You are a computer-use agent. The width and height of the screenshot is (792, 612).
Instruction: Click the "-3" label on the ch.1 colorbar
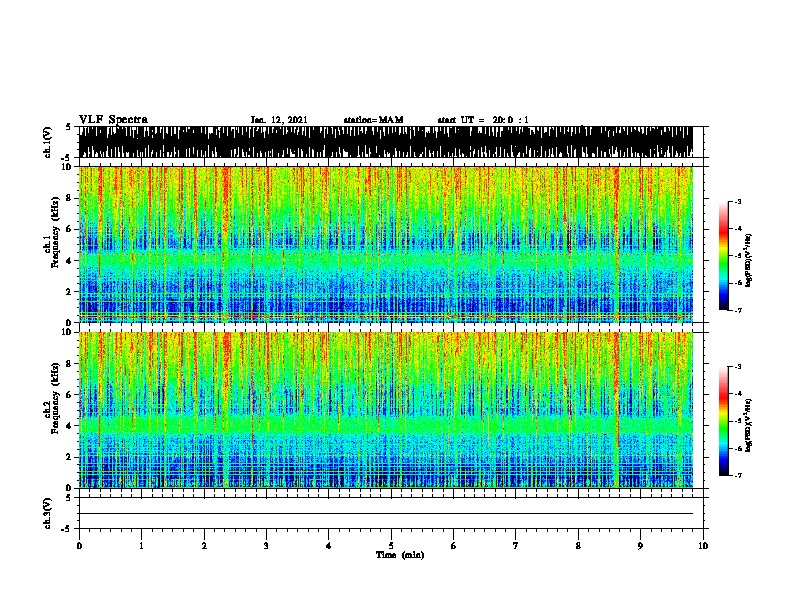[738, 201]
